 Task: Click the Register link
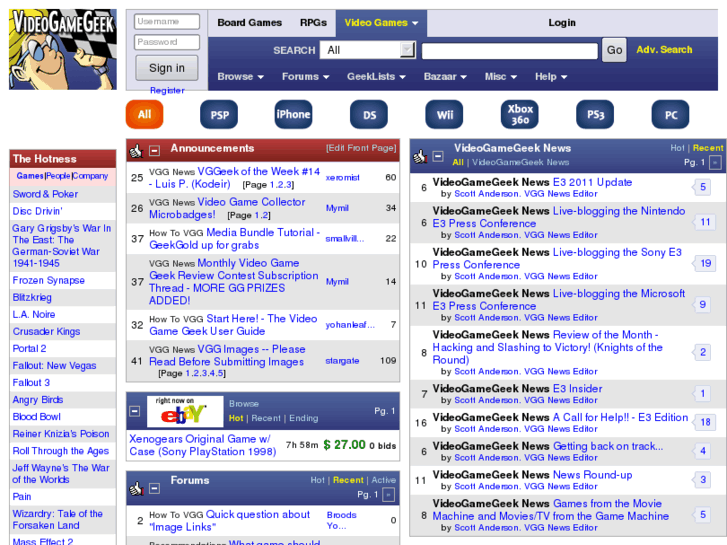167,90
